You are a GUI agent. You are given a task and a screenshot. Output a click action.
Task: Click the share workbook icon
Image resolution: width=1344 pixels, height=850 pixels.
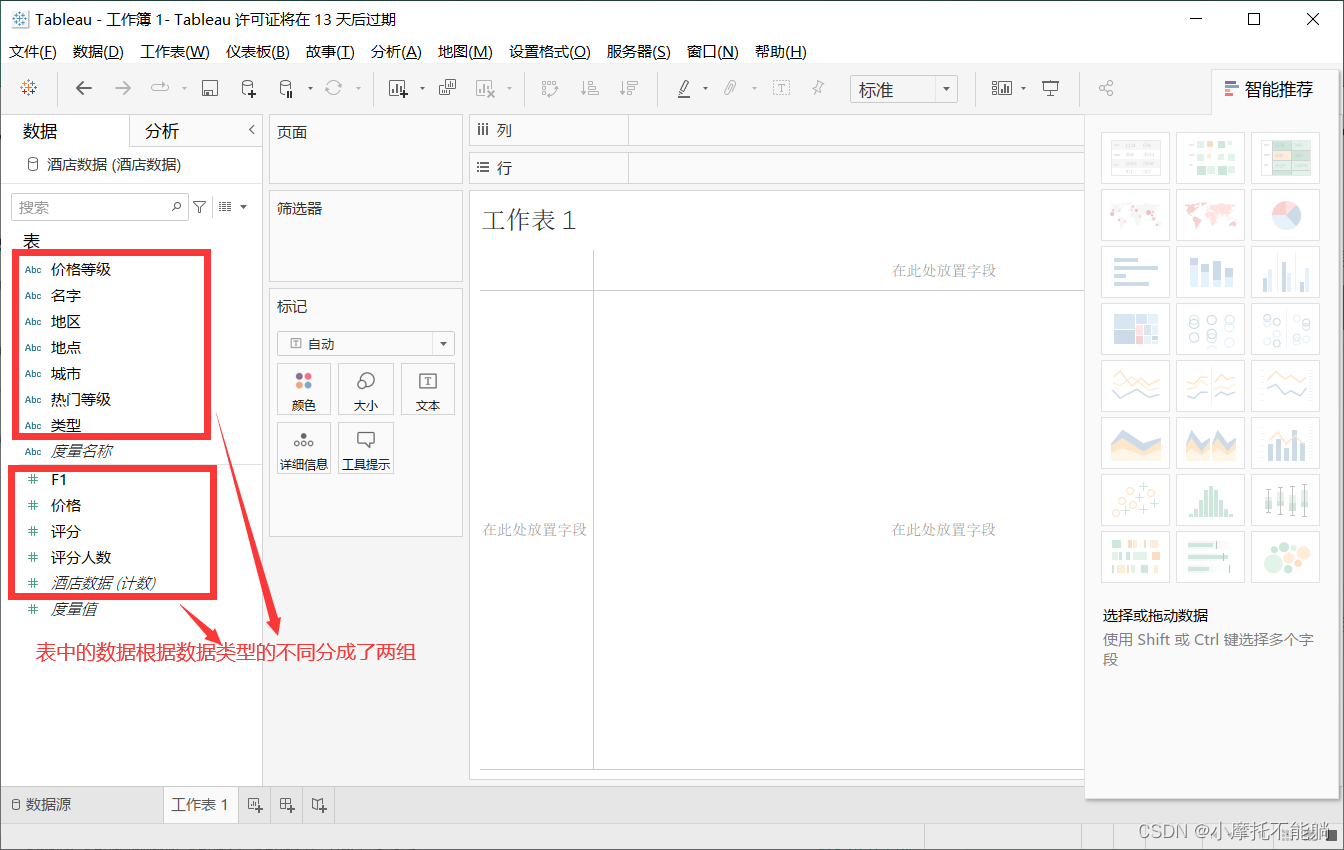(x=1106, y=88)
